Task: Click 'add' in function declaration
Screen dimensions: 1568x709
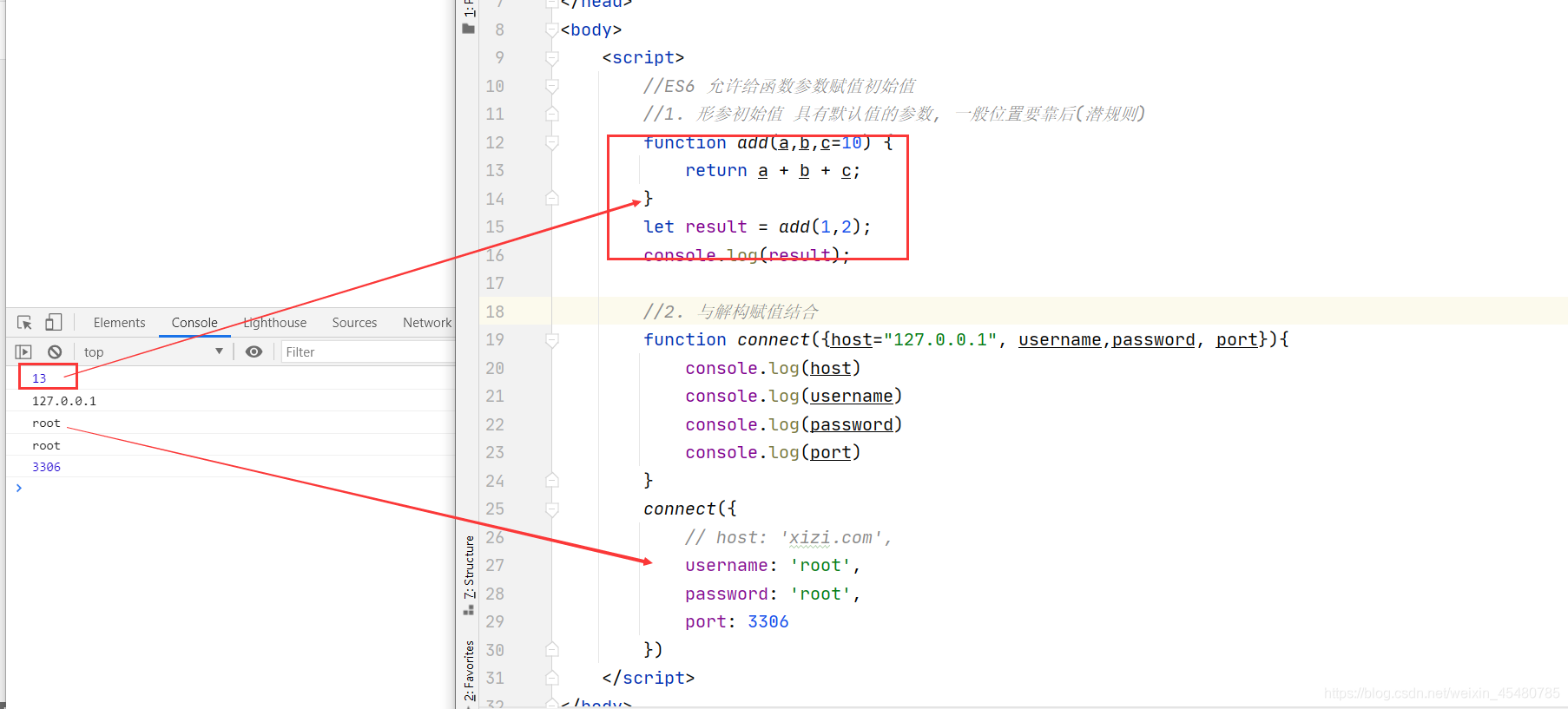Action: click(x=753, y=143)
